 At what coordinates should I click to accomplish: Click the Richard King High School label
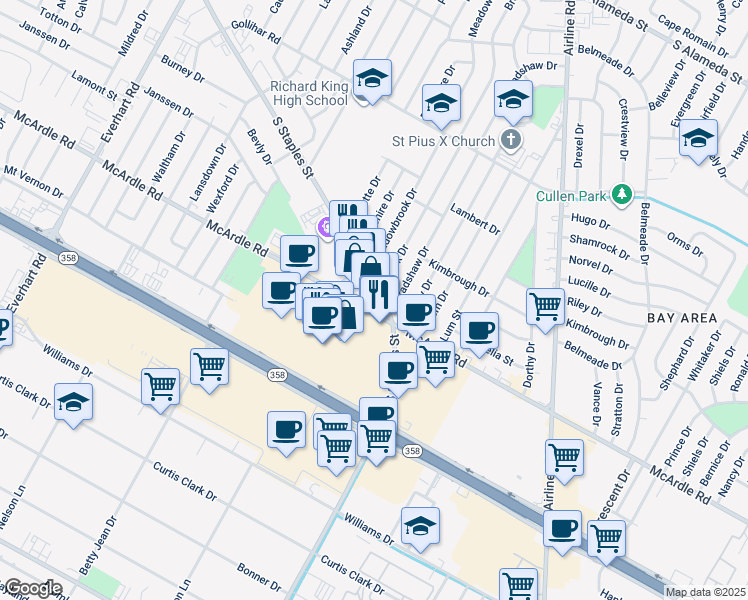pos(309,94)
